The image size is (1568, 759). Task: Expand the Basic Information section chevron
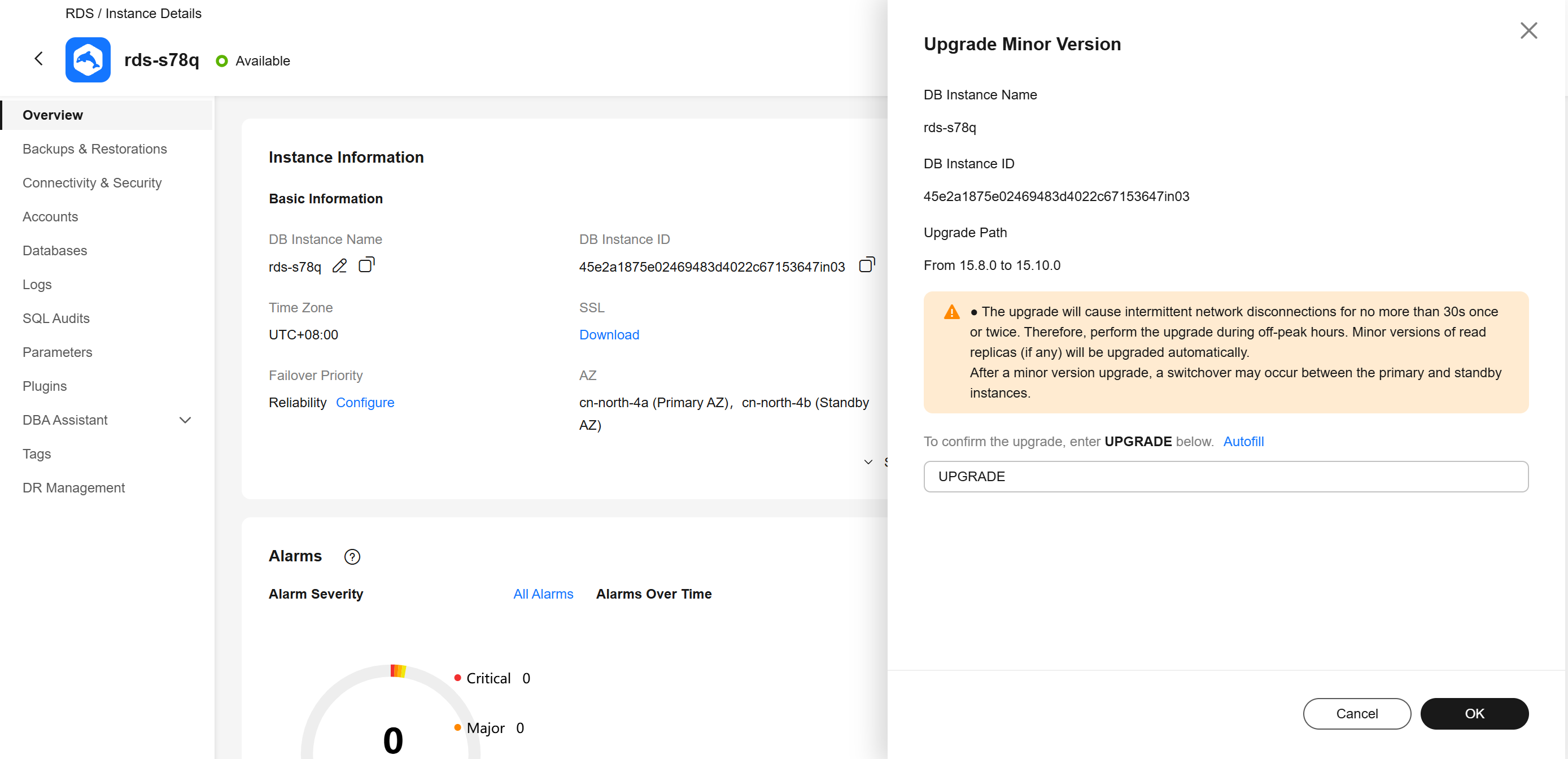tap(868, 462)
